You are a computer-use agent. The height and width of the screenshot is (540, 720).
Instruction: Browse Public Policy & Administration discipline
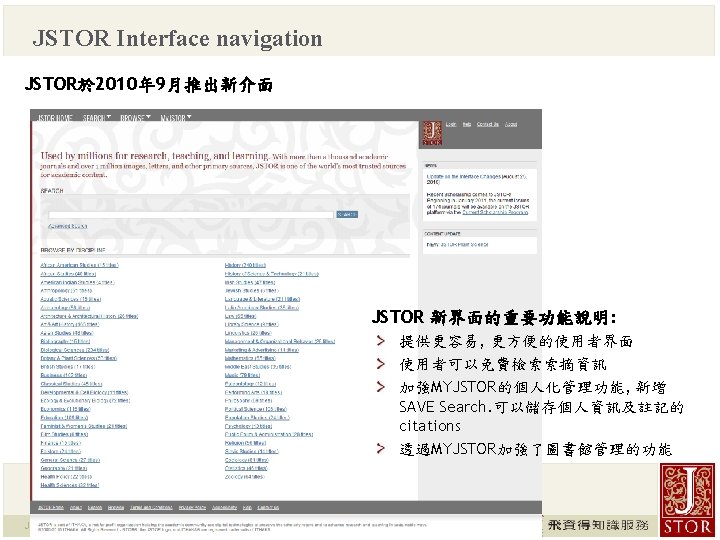[269, 434]
